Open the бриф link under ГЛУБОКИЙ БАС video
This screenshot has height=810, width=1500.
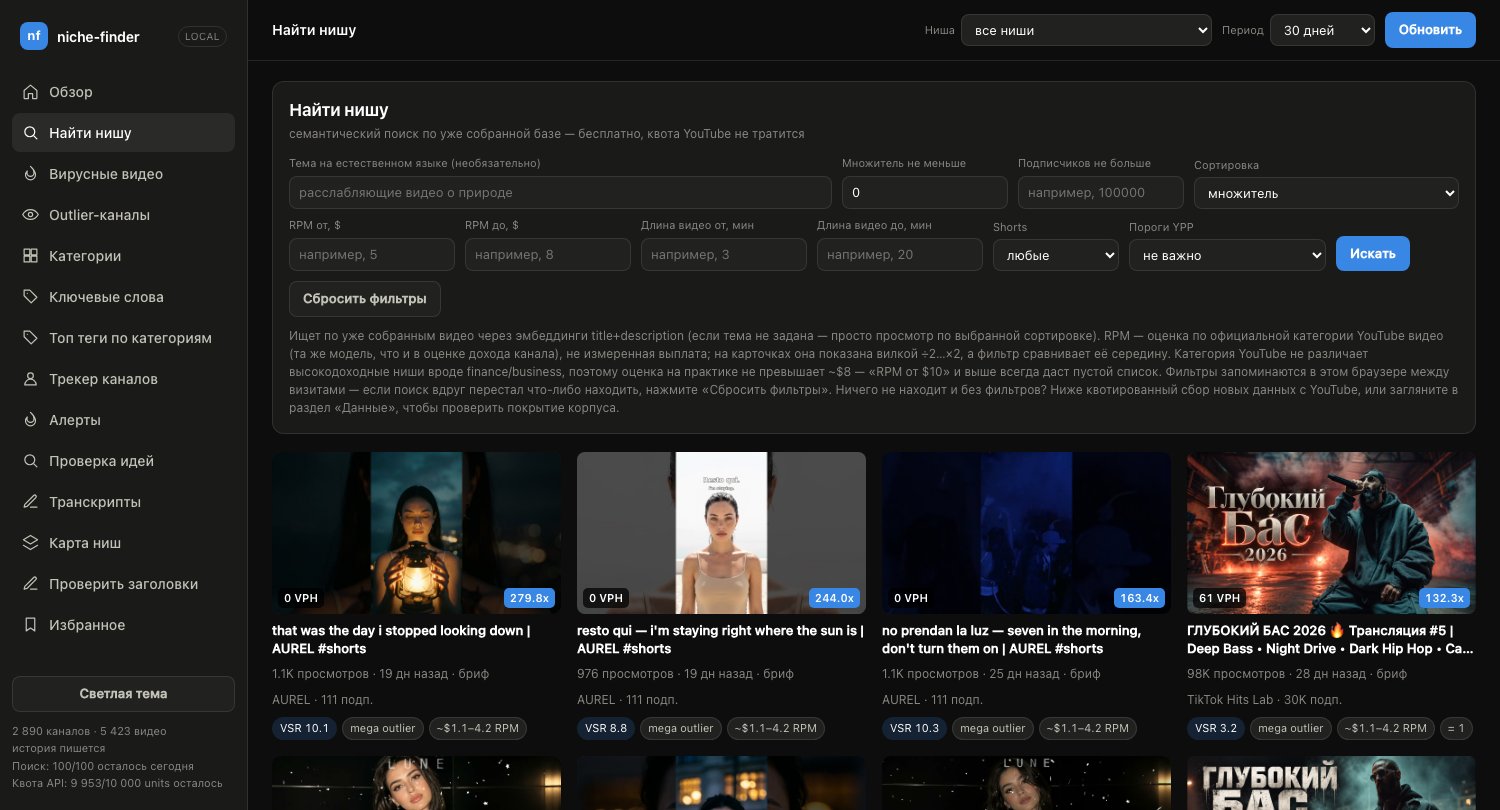(x=1390, y=674)
